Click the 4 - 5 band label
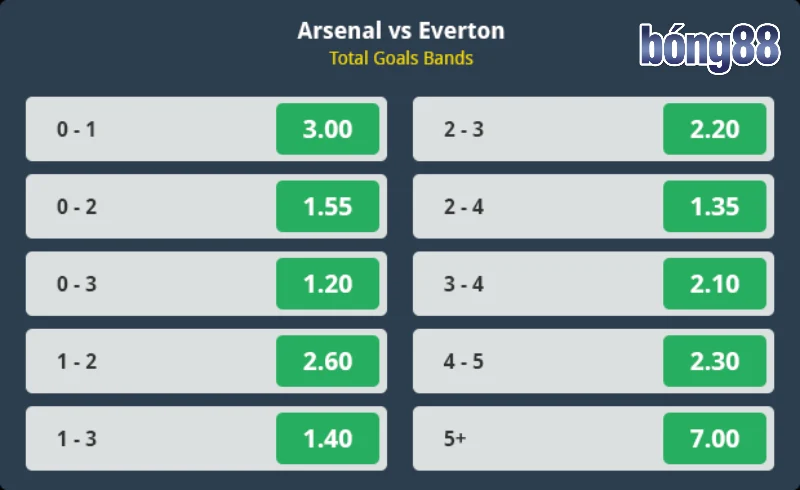This screenshot has width=800, height=490. point(464,361)
